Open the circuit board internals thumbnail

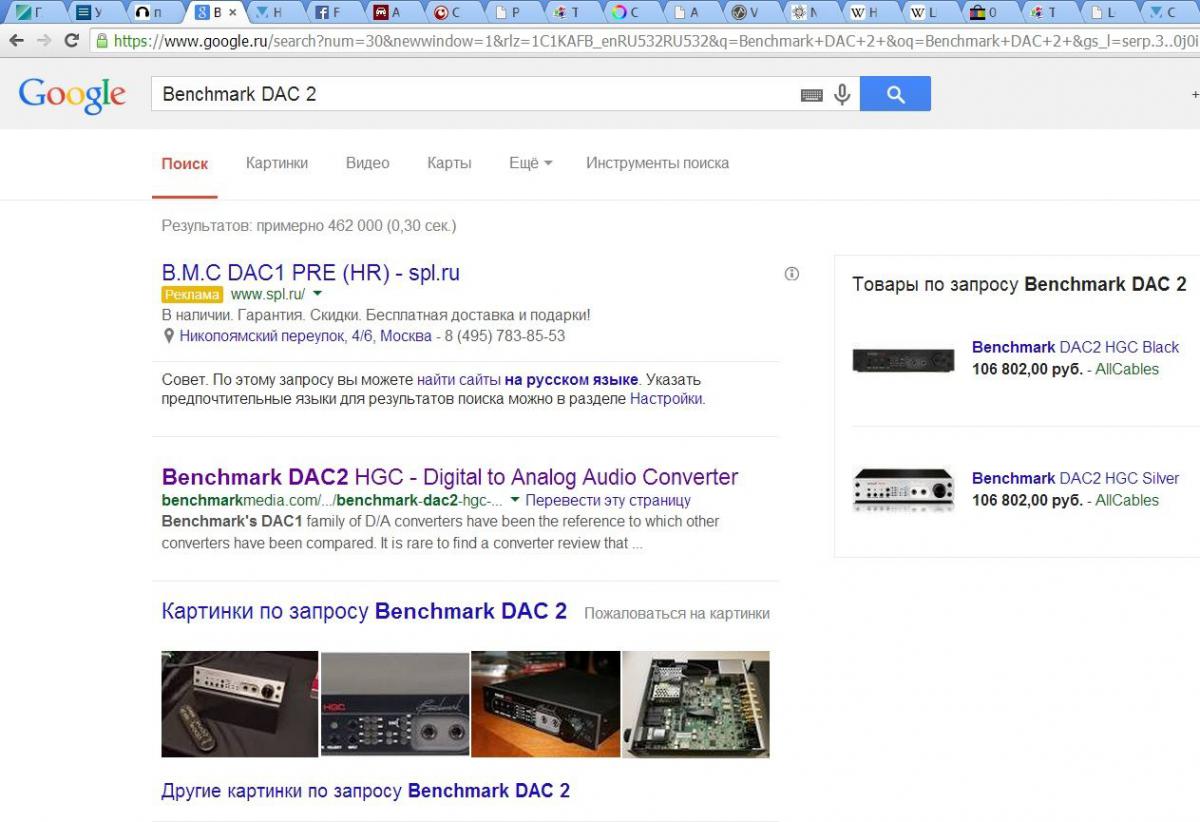[696, 704]
